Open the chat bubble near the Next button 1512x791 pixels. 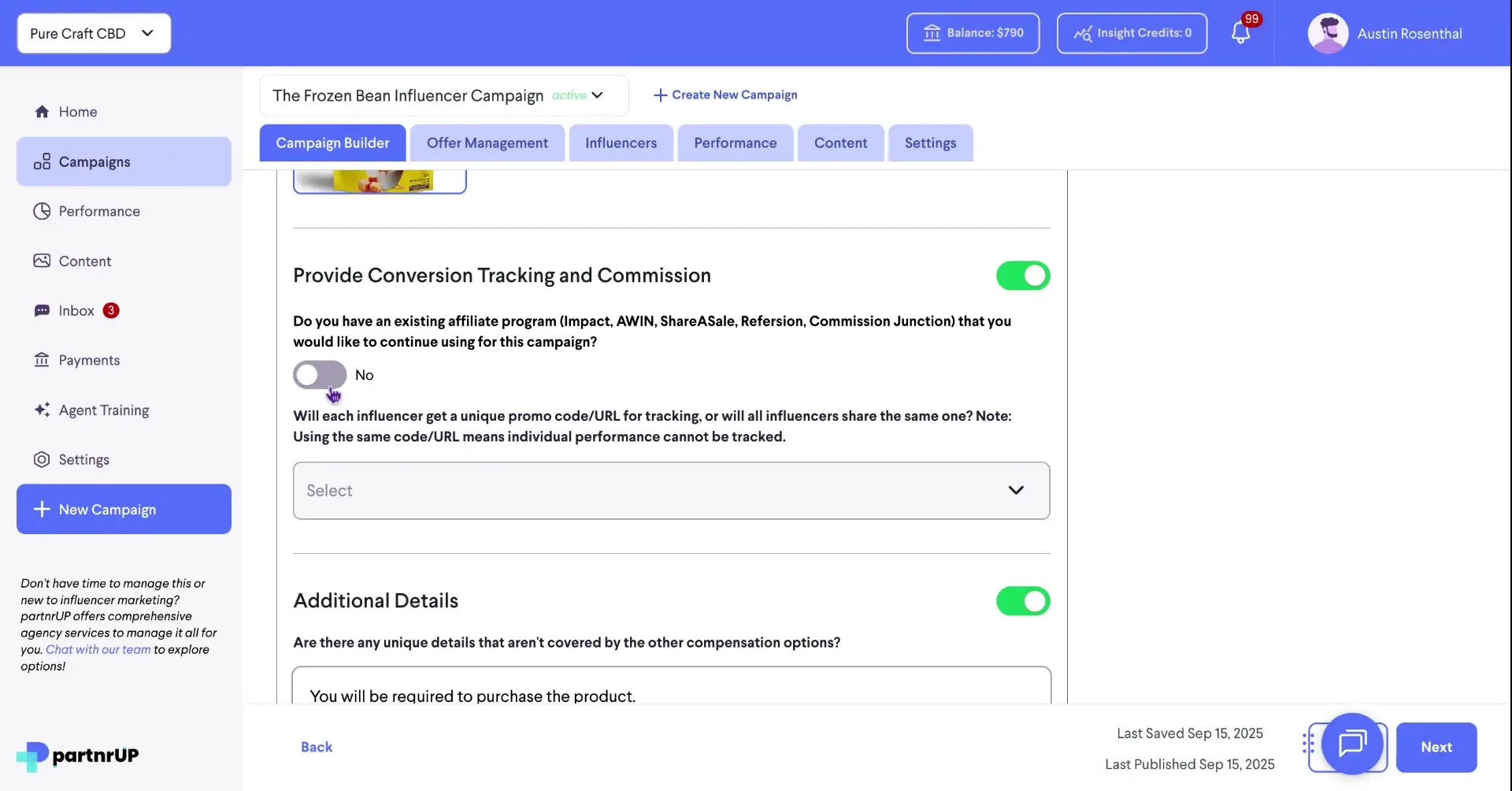click(x=1351, y=745)
